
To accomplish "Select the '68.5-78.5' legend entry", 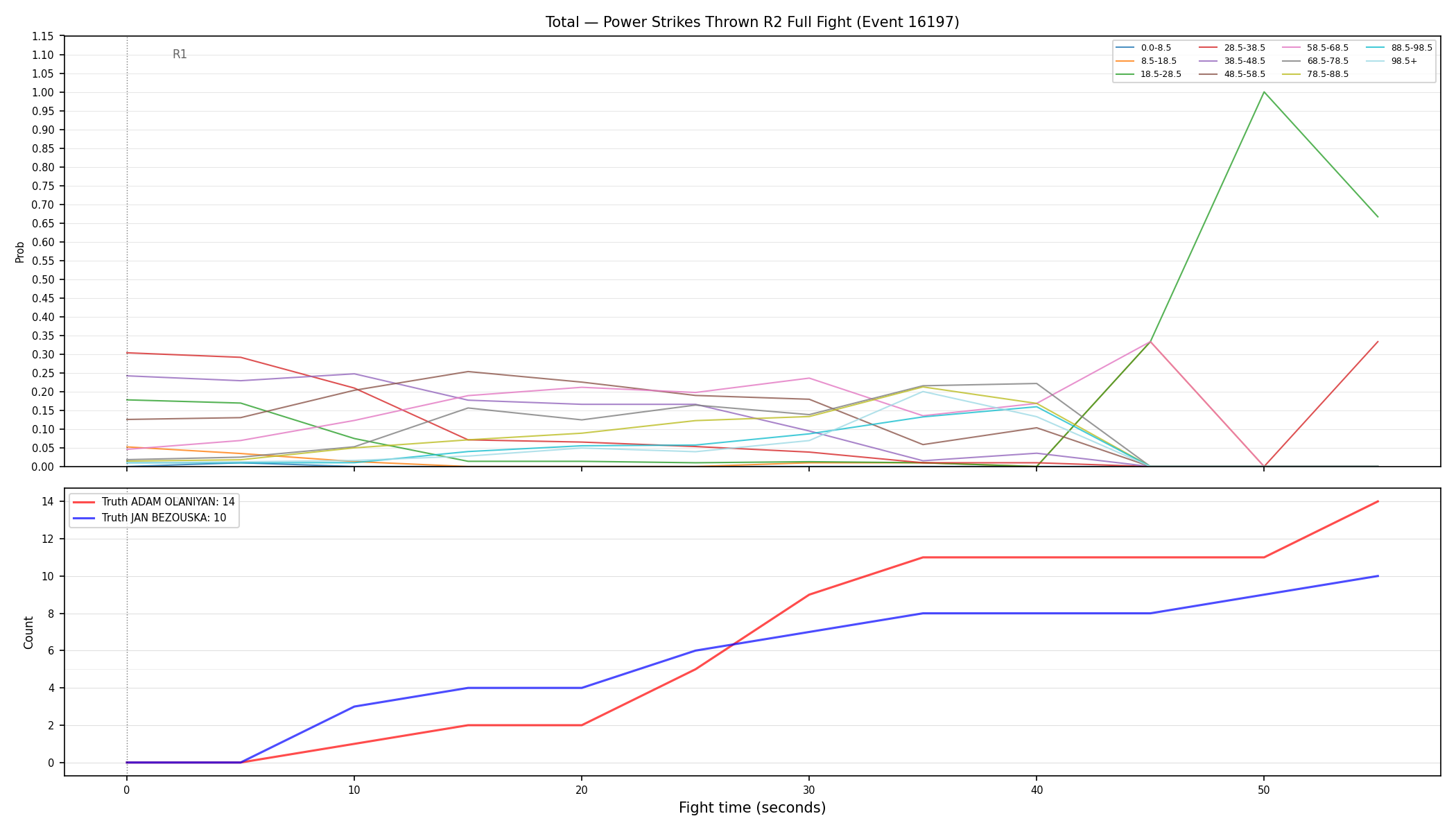I will point(1315,61).
